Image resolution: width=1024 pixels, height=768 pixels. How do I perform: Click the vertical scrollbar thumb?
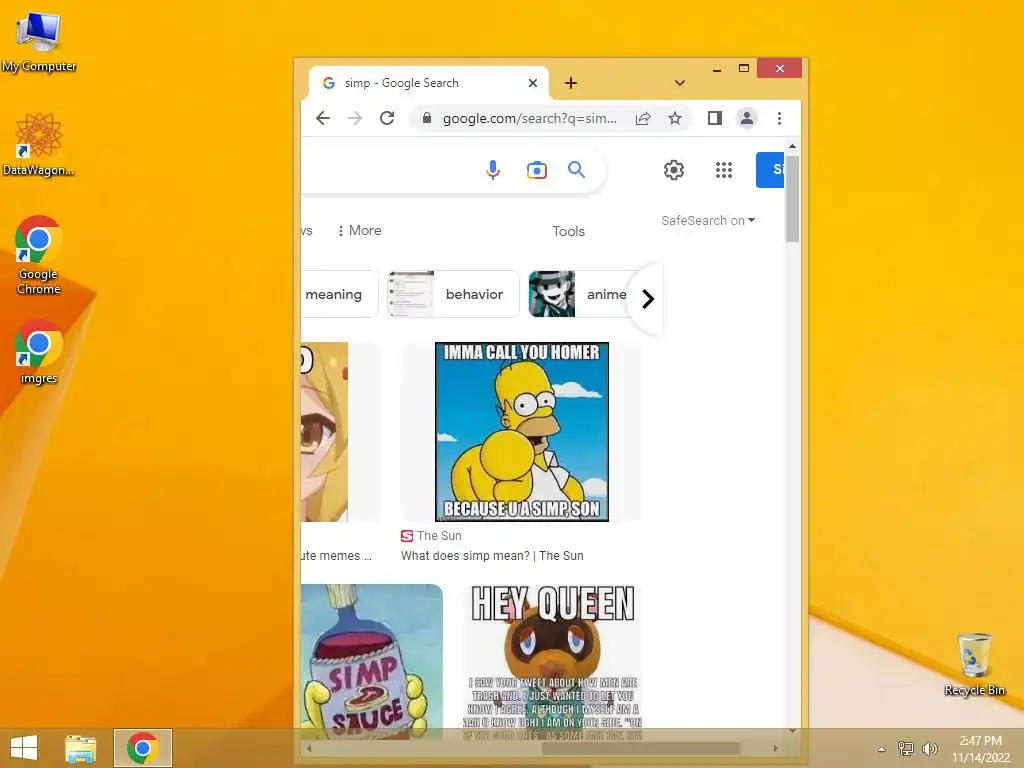point(792,199)
